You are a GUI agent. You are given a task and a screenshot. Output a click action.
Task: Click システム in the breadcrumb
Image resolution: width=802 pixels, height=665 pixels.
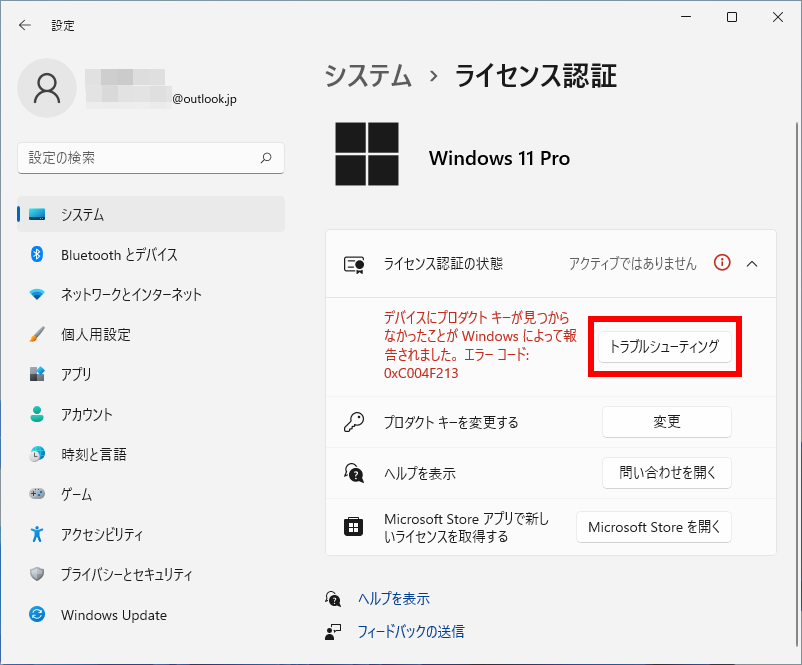[368, 76]
